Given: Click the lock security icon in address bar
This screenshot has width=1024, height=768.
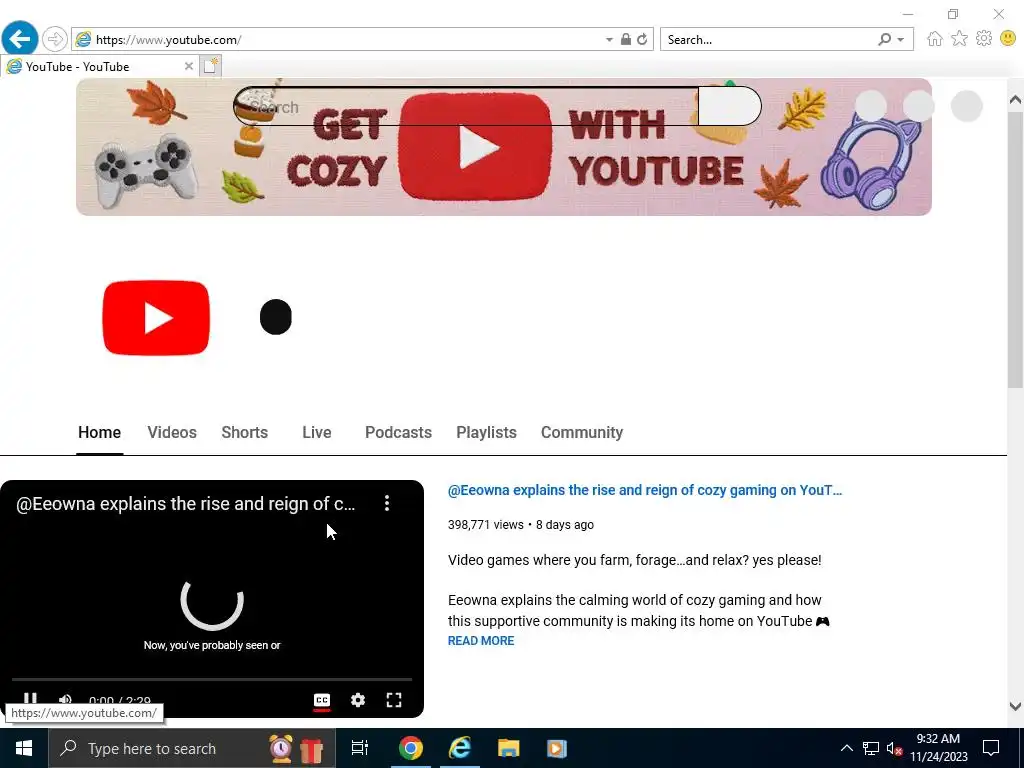Looking at the screenshot, I should [626, 39].
